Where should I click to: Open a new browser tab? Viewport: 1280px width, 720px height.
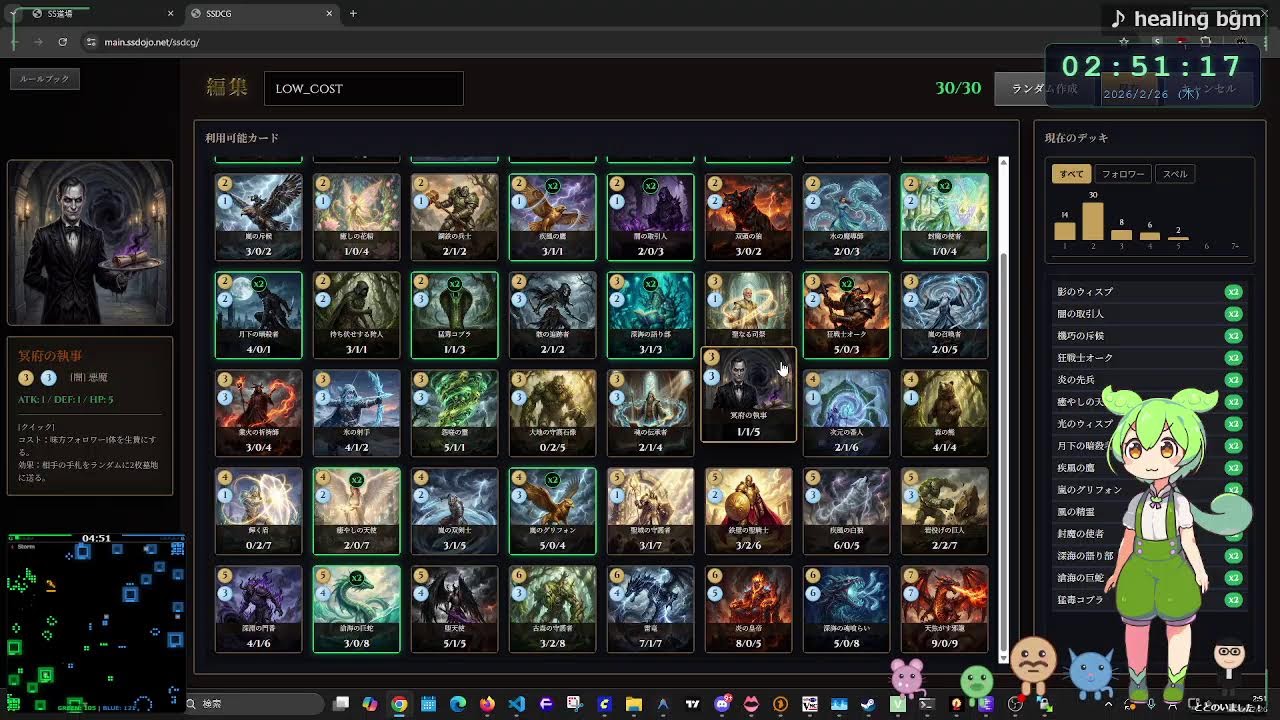(x=353, y=13)
